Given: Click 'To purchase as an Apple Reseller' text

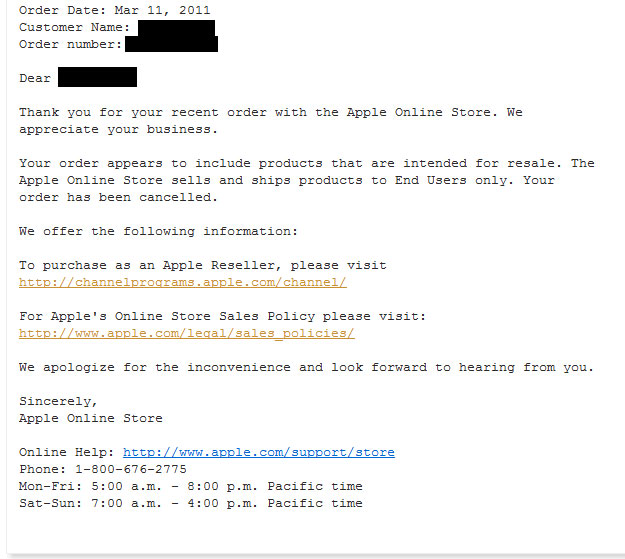Looking at the screenshot, I should pyautogui.click(x=202, y=266).
